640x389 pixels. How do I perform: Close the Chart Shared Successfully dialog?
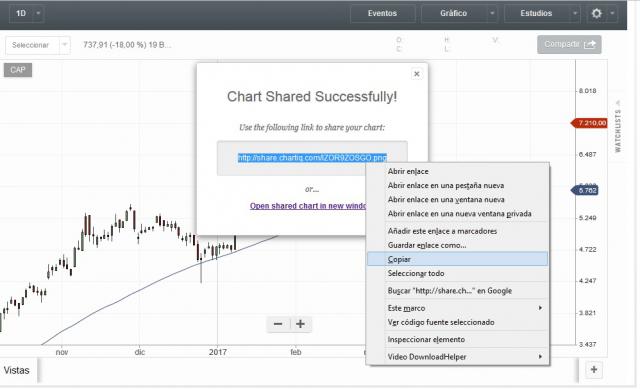pos(416,74)
